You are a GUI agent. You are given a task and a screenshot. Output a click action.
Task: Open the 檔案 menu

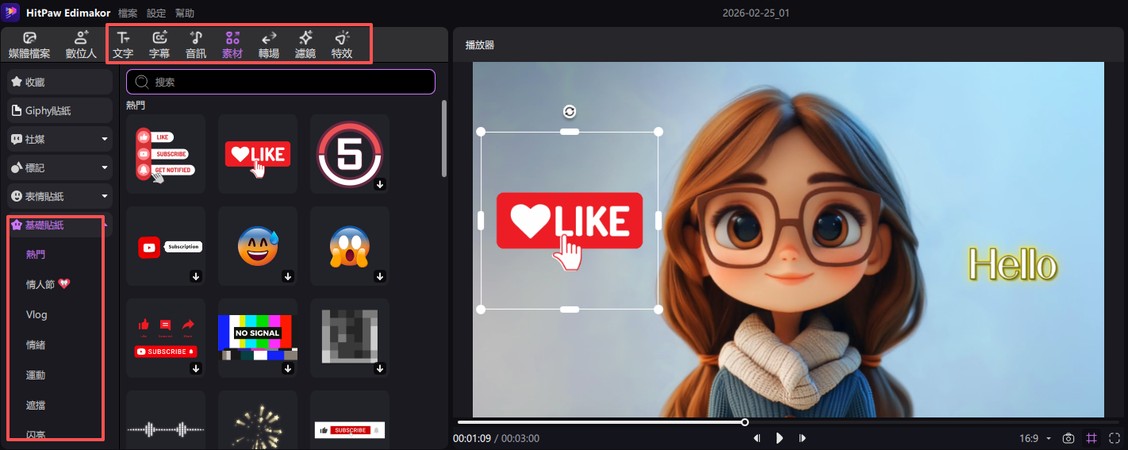pyautogui.click(x=128, y=13)
